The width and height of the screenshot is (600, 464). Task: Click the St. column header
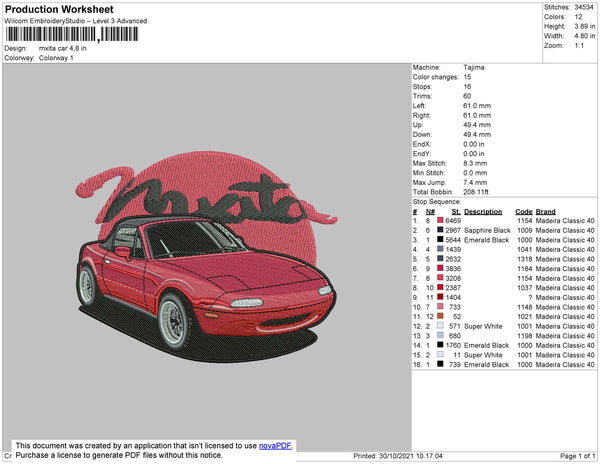(456, 212)
